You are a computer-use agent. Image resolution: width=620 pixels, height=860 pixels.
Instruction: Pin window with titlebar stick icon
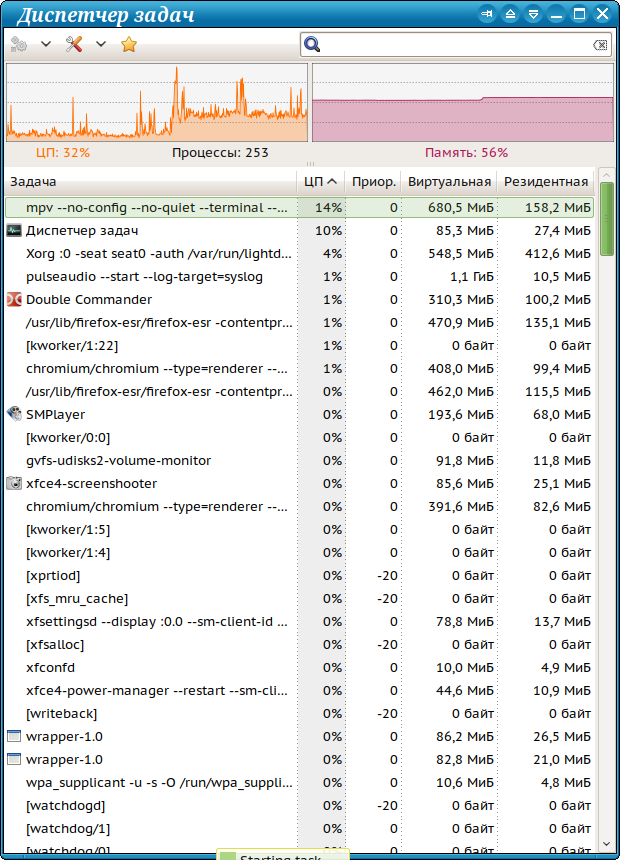pyautogui.click(x=487, y=14)
